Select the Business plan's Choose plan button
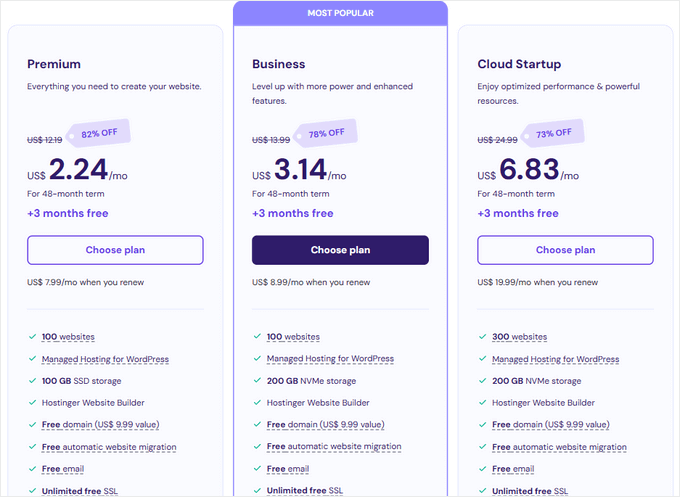Viewport: 680px width, 497px height. pos(340,250)
